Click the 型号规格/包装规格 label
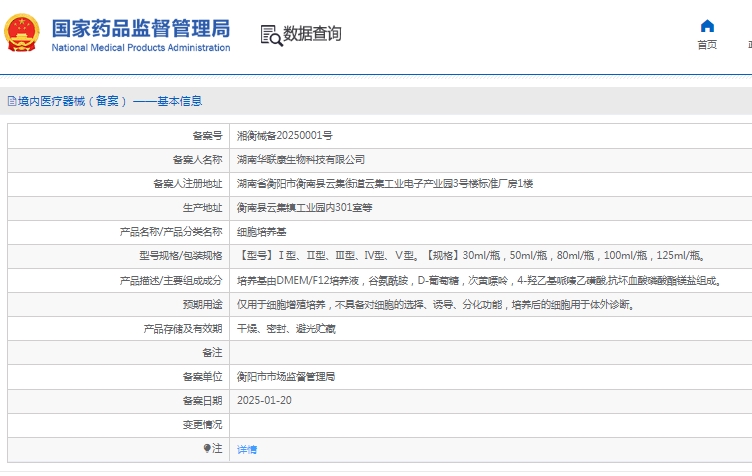Viewport: 752px width, 476px height. point(181,256)
